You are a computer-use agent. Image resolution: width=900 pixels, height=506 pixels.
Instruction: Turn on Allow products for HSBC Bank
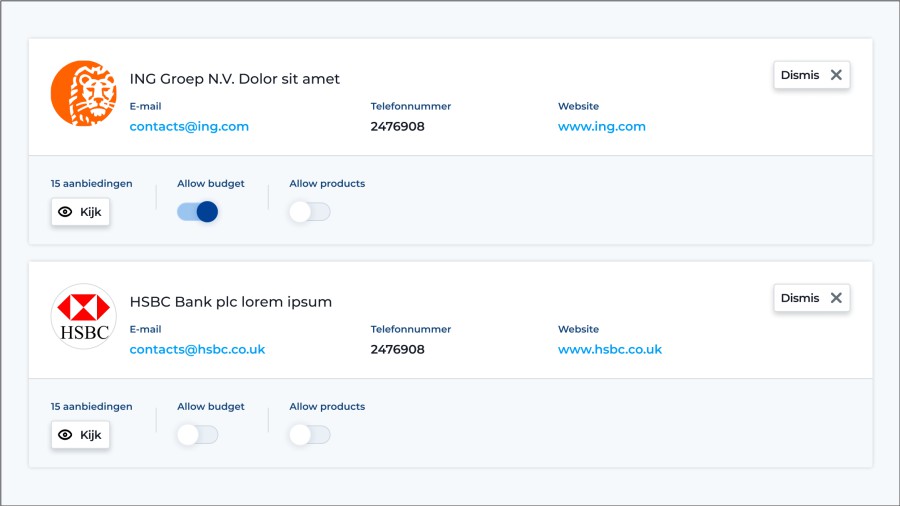pyautogui.click(x=309, y=435)
